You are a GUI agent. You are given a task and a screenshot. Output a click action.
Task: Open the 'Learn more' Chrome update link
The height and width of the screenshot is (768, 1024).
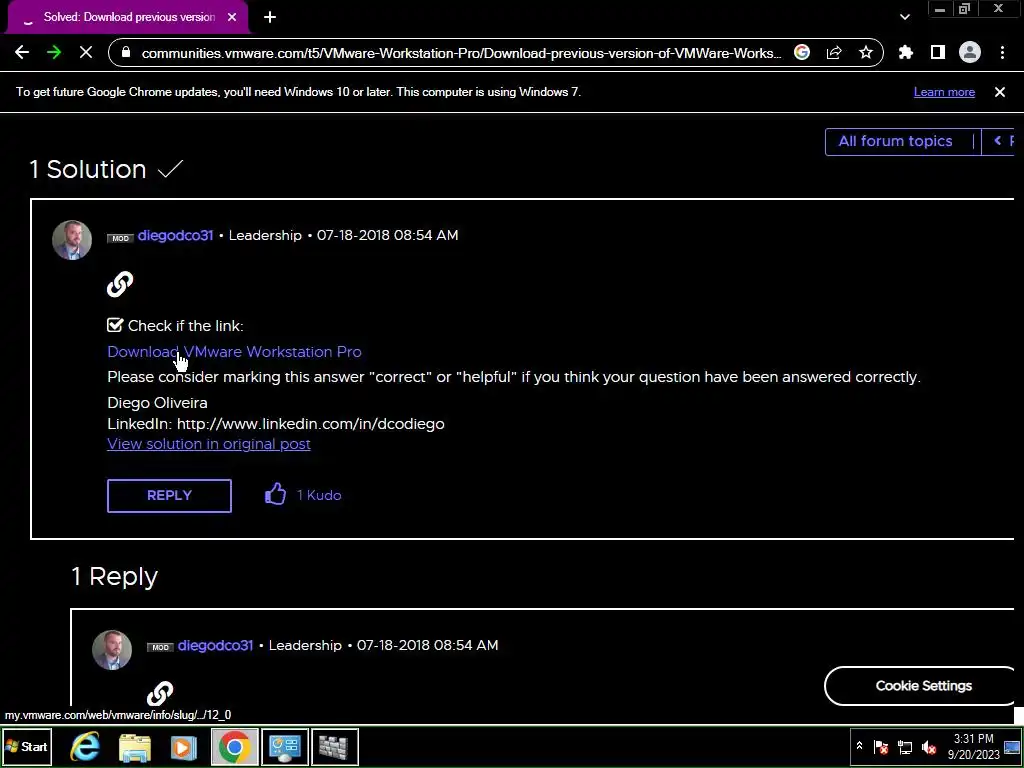click(944, 92)
